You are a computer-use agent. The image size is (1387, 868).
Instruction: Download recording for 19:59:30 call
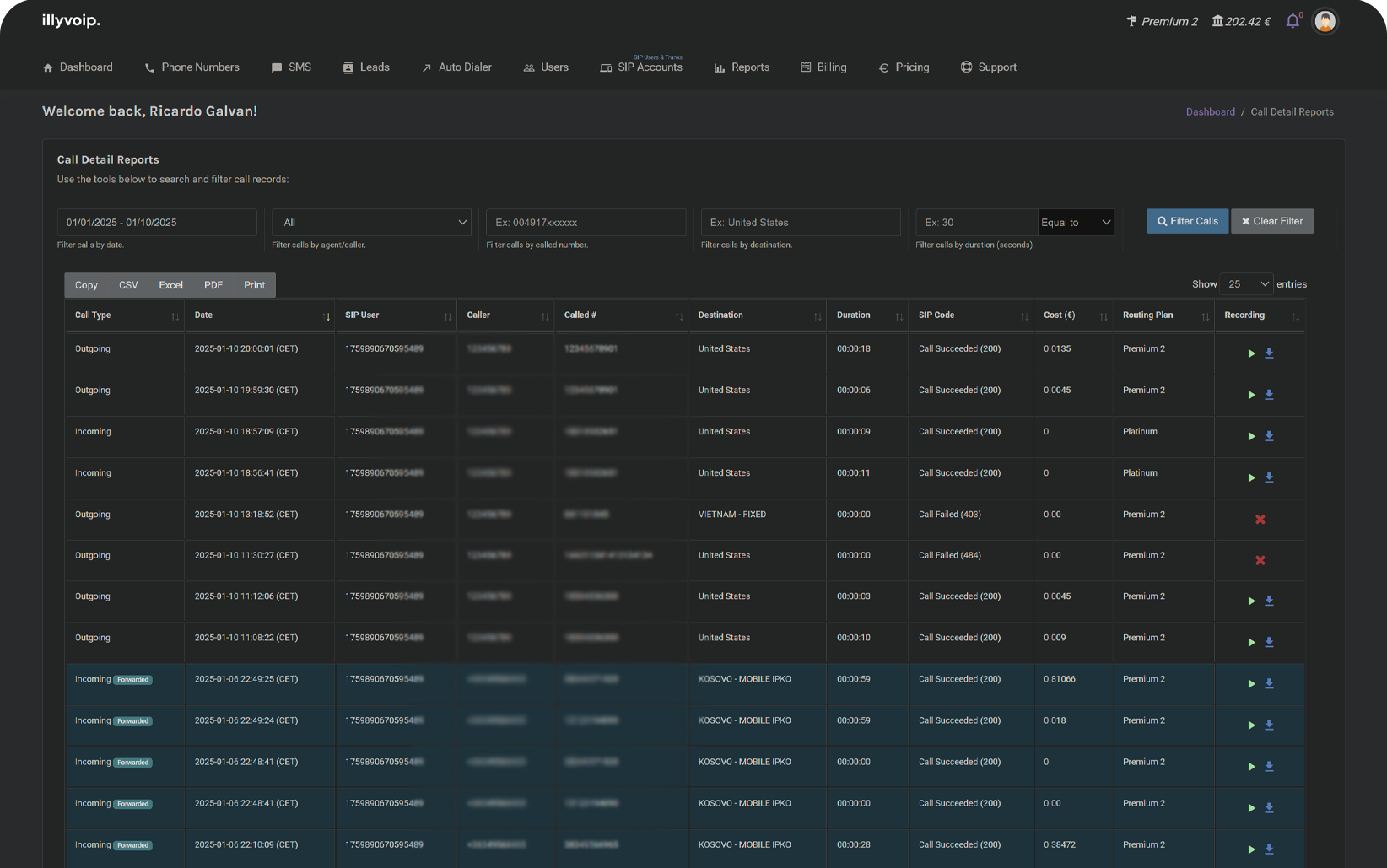tap(1269, 395)
